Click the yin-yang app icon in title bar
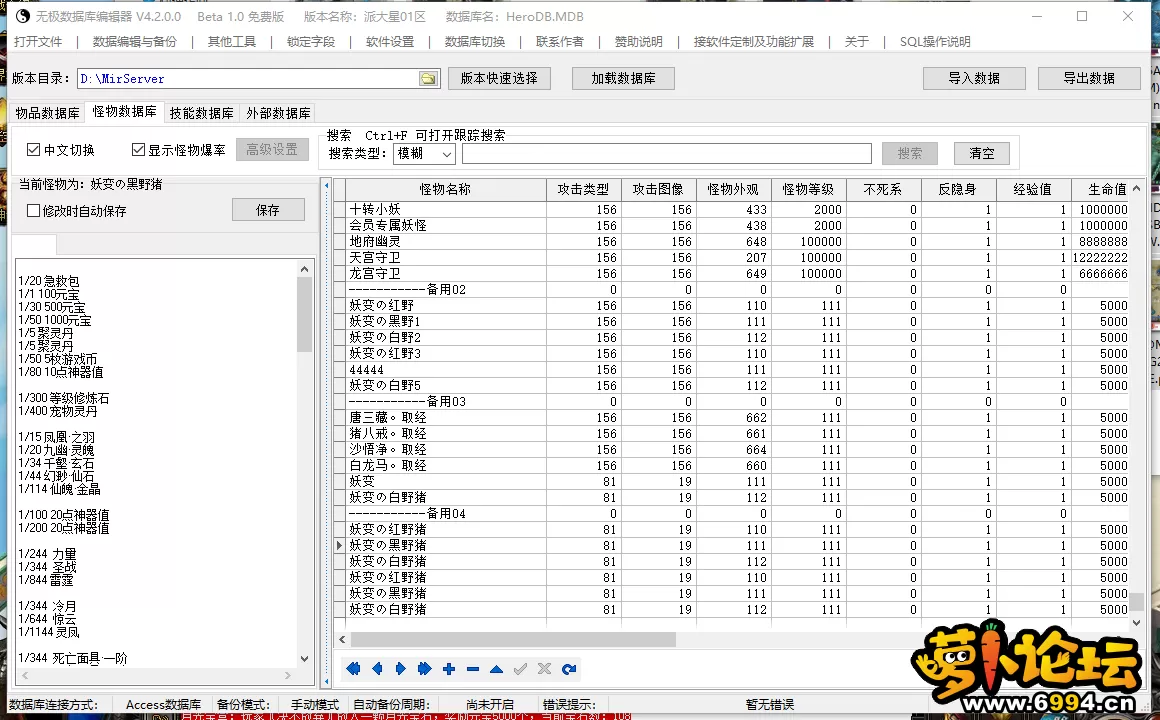Viewport: 1160px width, 720px height. pos(23,16)
